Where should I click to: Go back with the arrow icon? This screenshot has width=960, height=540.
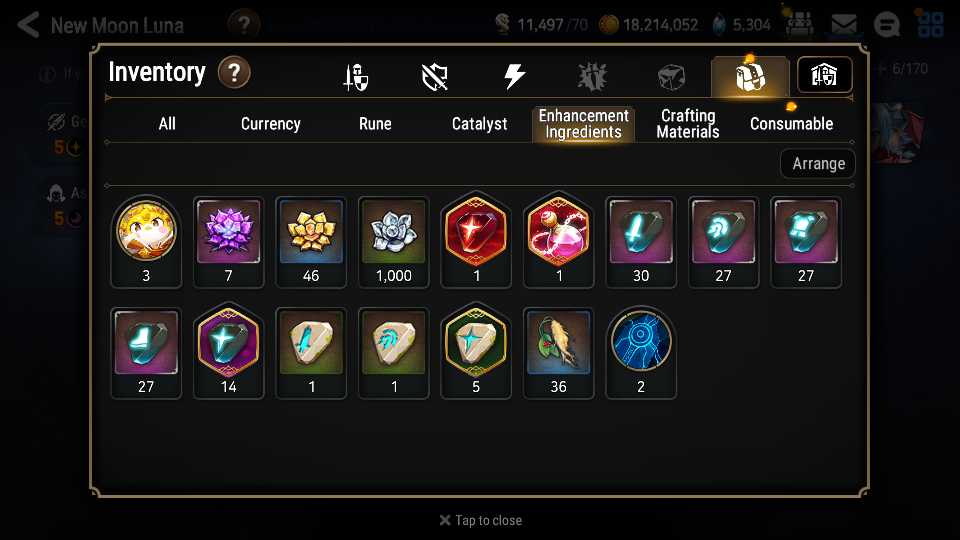point(28,25)
